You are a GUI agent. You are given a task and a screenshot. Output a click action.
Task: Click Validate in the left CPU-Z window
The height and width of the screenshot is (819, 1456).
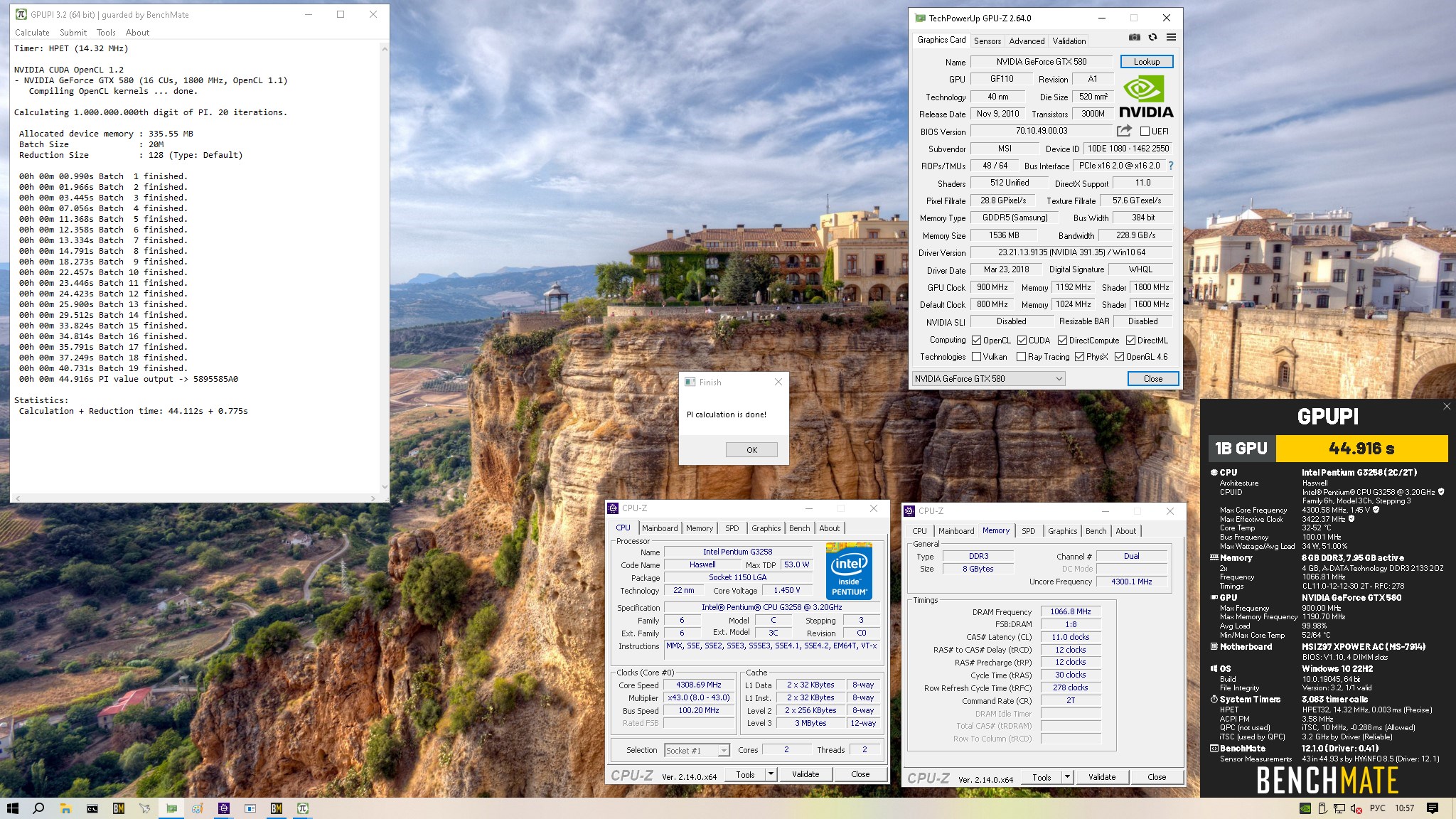click(x=805, y=774)
